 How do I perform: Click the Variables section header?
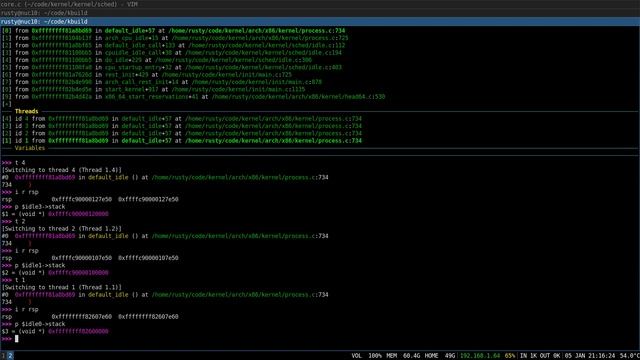30,148
